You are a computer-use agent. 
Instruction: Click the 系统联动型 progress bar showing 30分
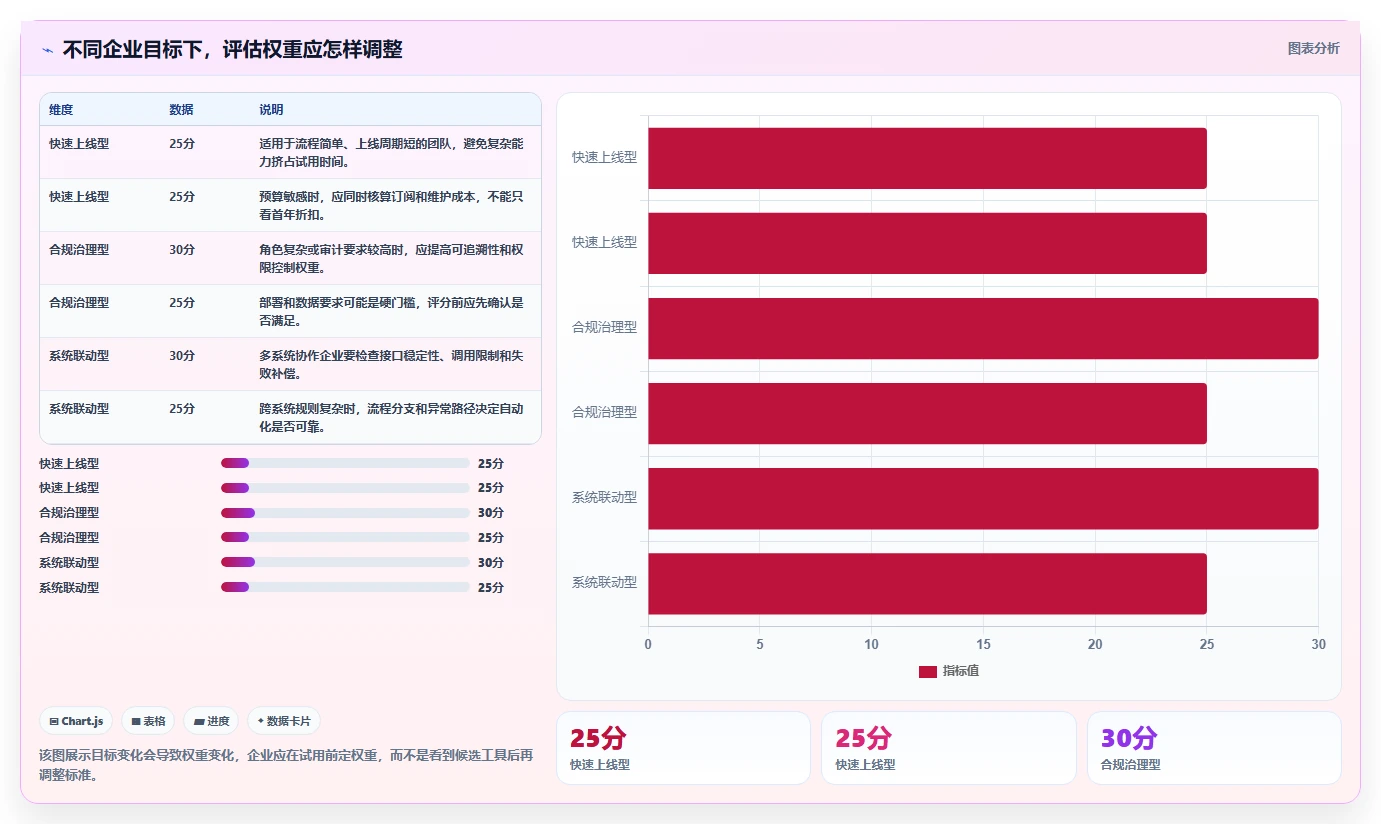pos(345,562)
